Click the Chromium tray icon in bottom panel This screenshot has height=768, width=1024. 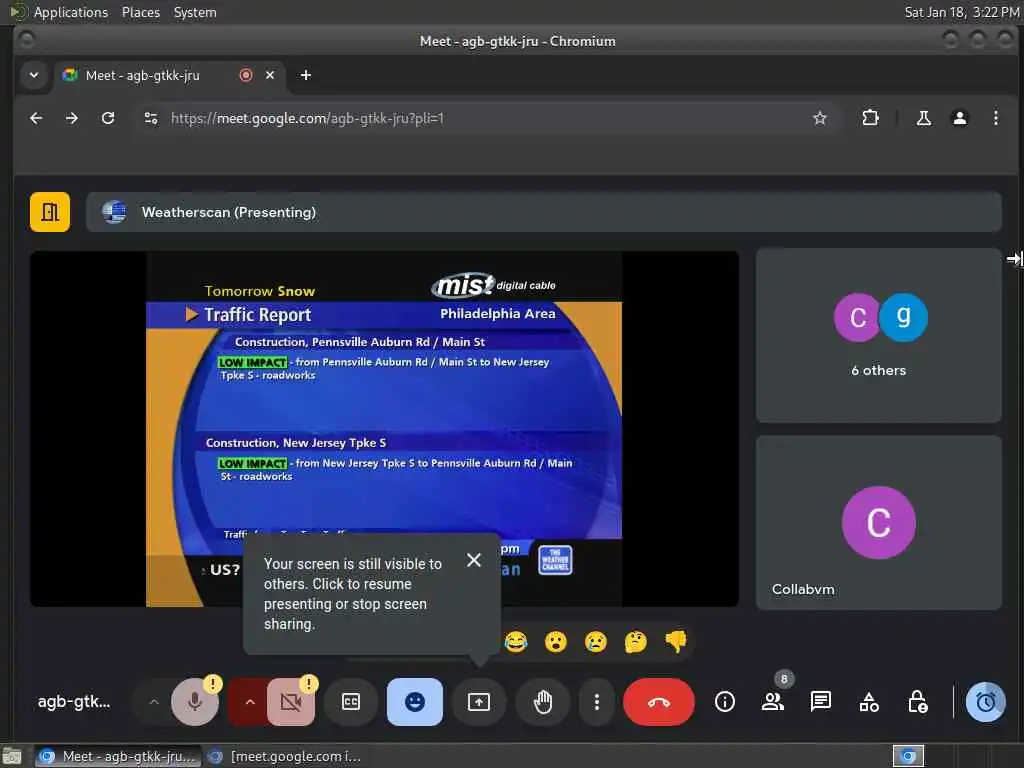908,756
